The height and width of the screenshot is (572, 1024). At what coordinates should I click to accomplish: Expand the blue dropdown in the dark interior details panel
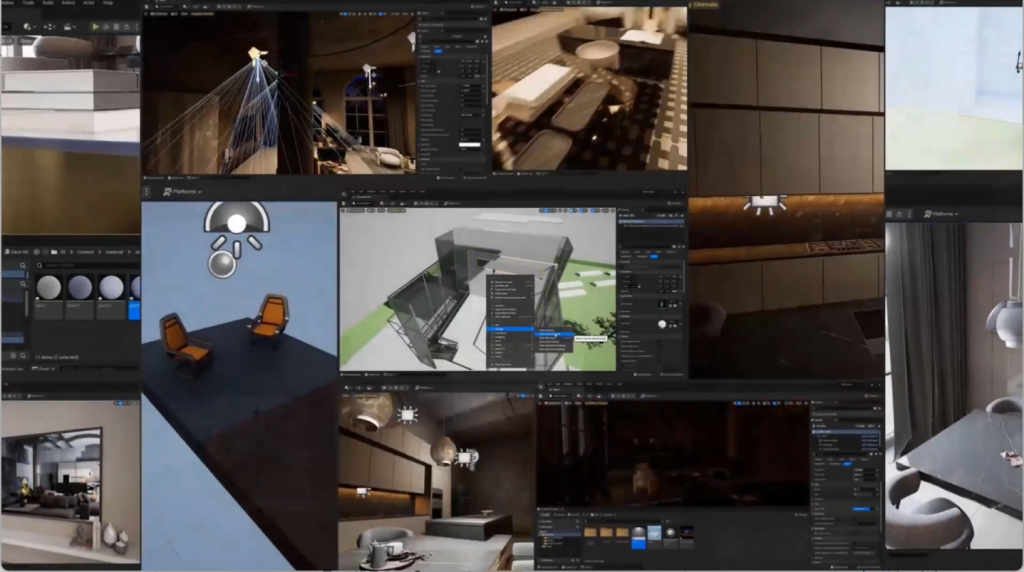(x=861, y=509)
